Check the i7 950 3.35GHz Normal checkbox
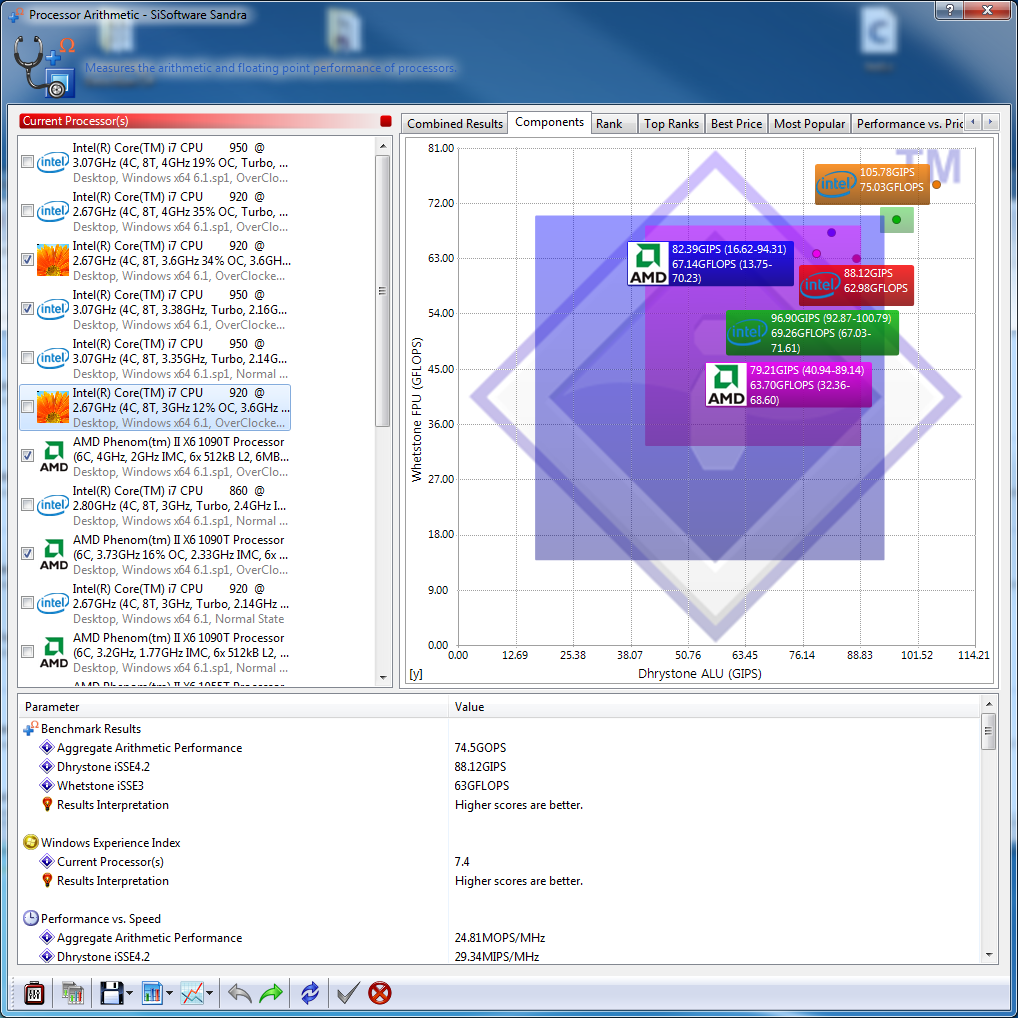Image resolution: width=1018 pixels, height=1018 pixels. coord(27,358)
